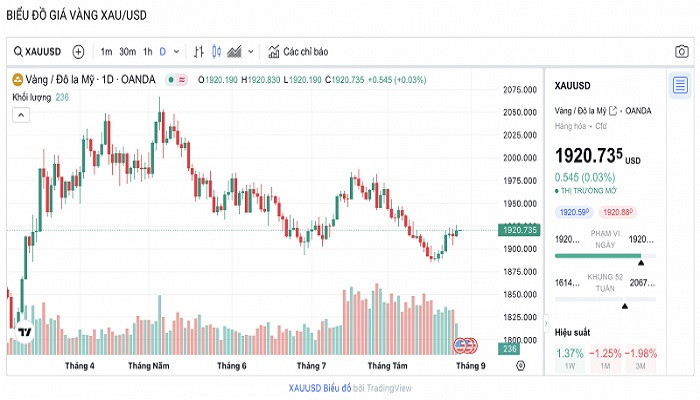Toggle the details panel icon in sidebar
The height and width of the screenshot is (400, 700).
(680, 84)
